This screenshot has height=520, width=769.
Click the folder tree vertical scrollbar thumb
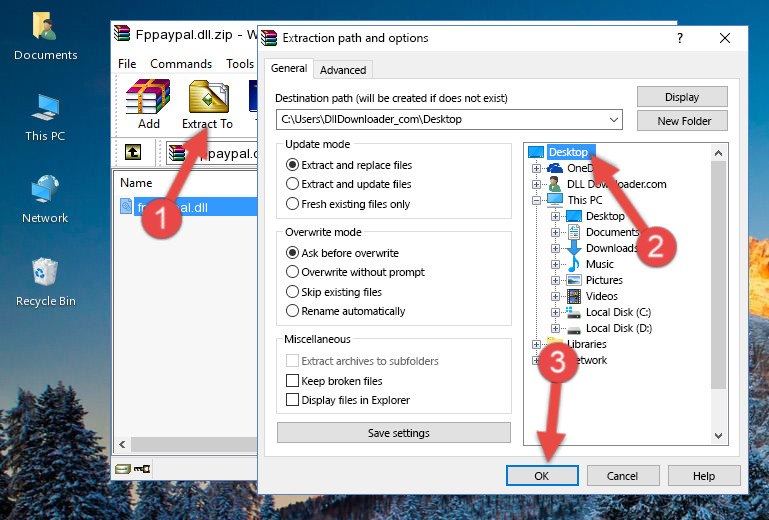718,275
